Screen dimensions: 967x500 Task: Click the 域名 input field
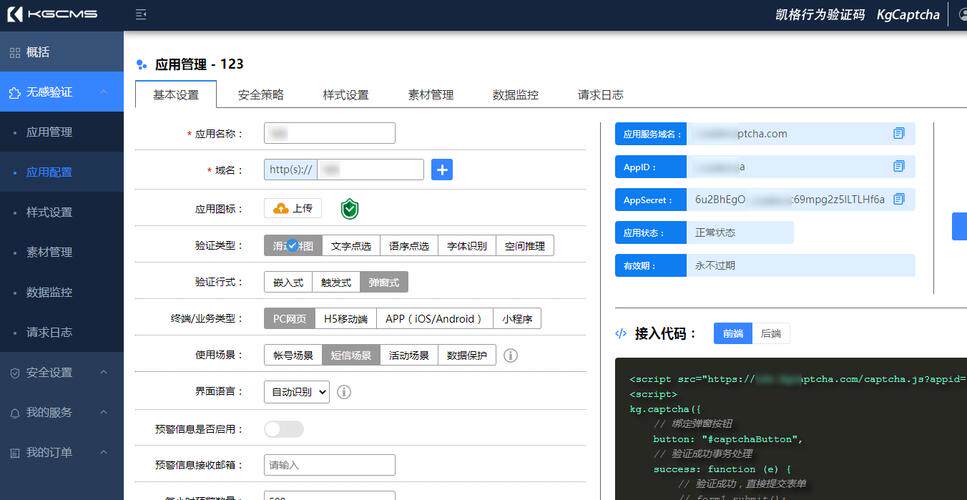pyautogui.click(x=370, y=170)
